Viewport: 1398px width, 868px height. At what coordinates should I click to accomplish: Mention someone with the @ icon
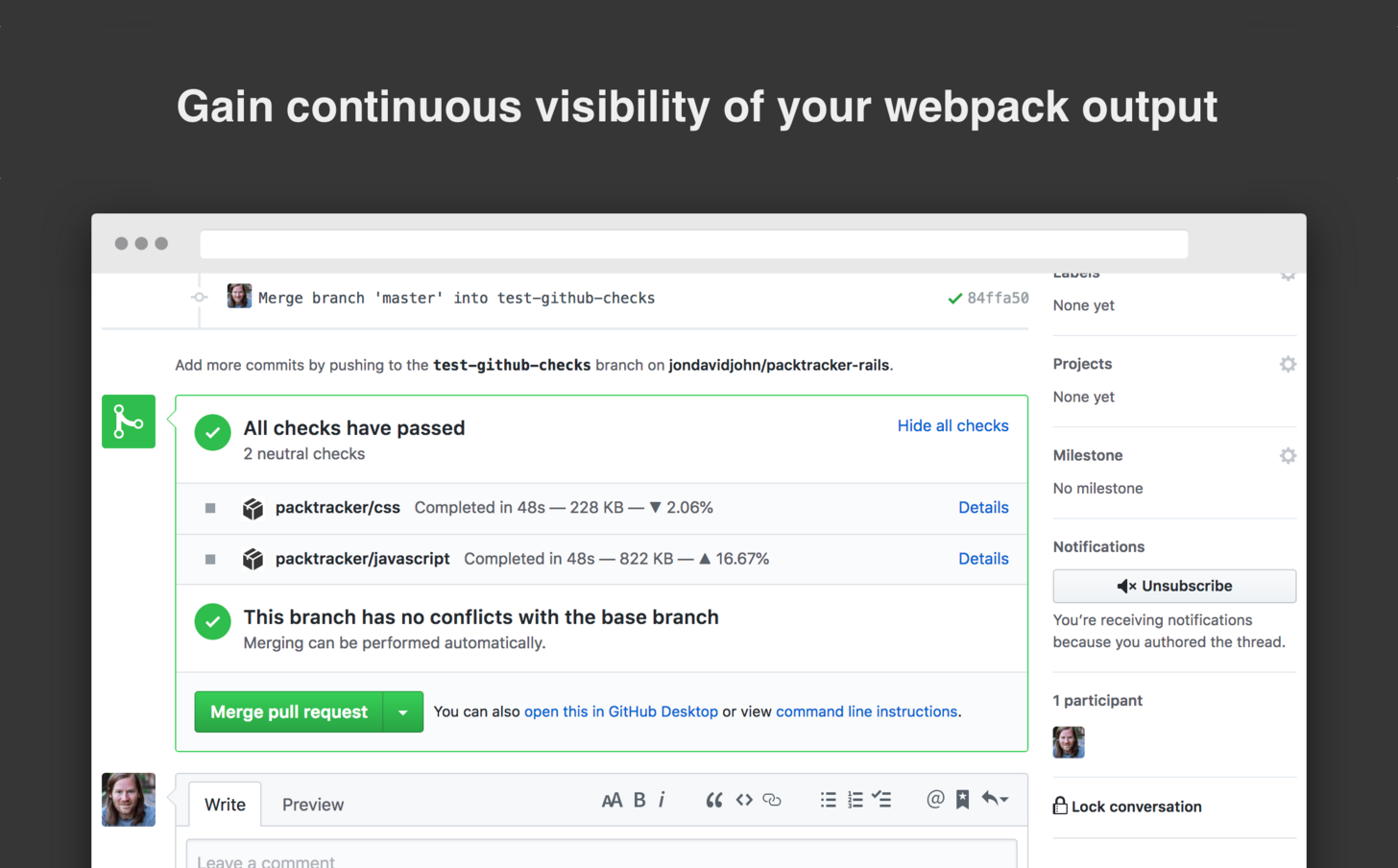pos(935,799)
